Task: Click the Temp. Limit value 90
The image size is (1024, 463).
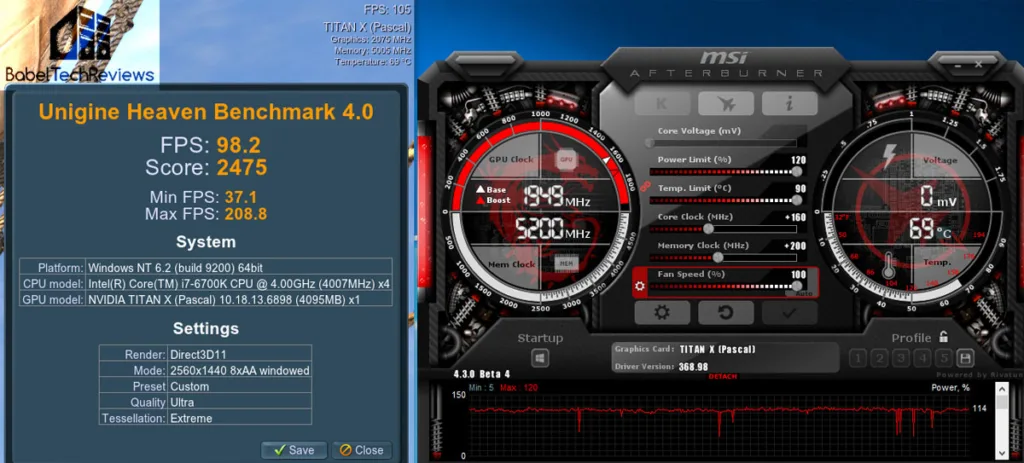Action: click(801, 189)
